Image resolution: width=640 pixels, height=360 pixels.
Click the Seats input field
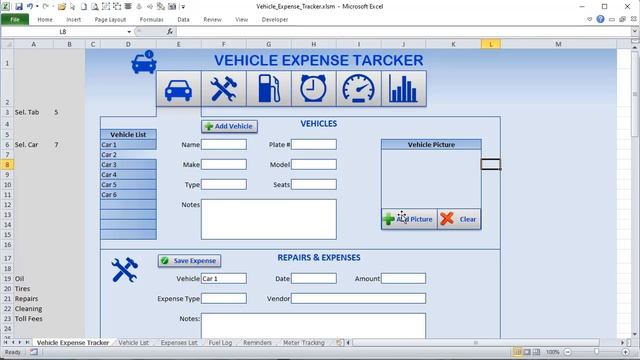(x=313, y=184)
